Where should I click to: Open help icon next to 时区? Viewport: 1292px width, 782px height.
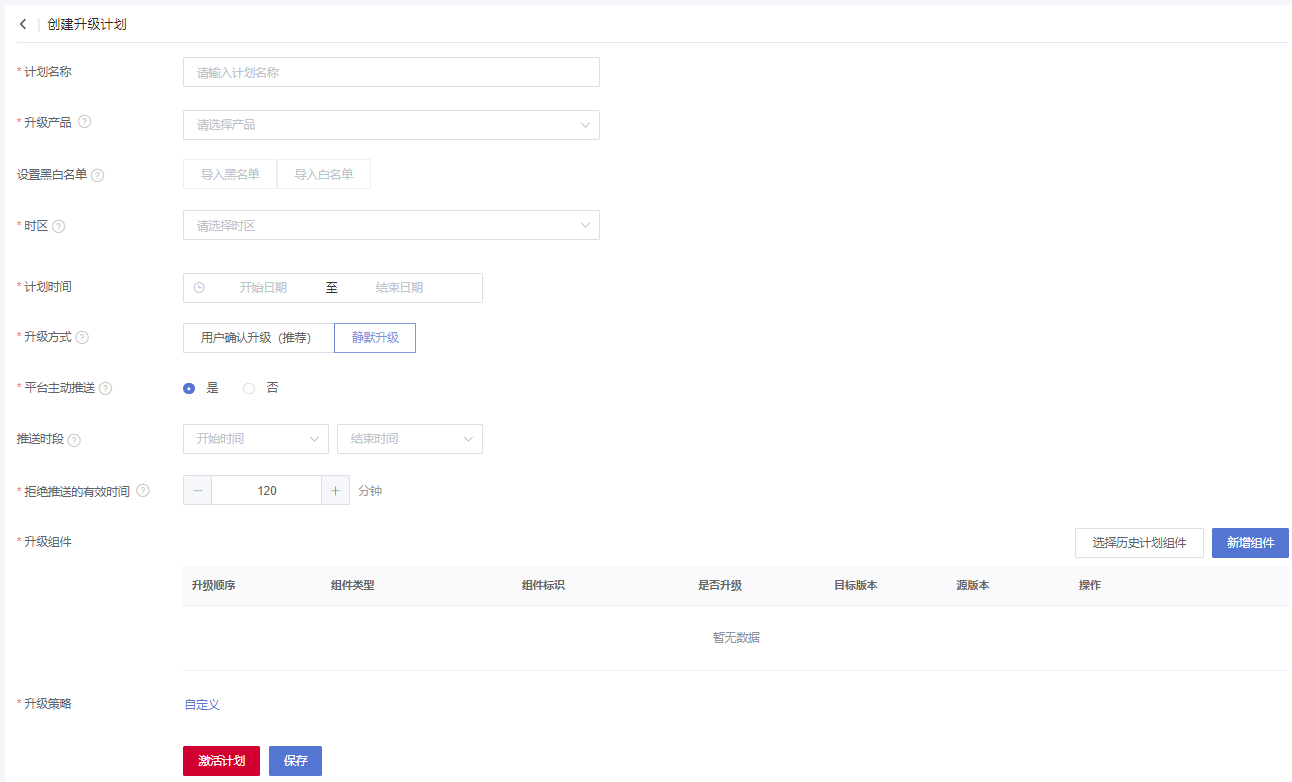(x=59, y=226)
